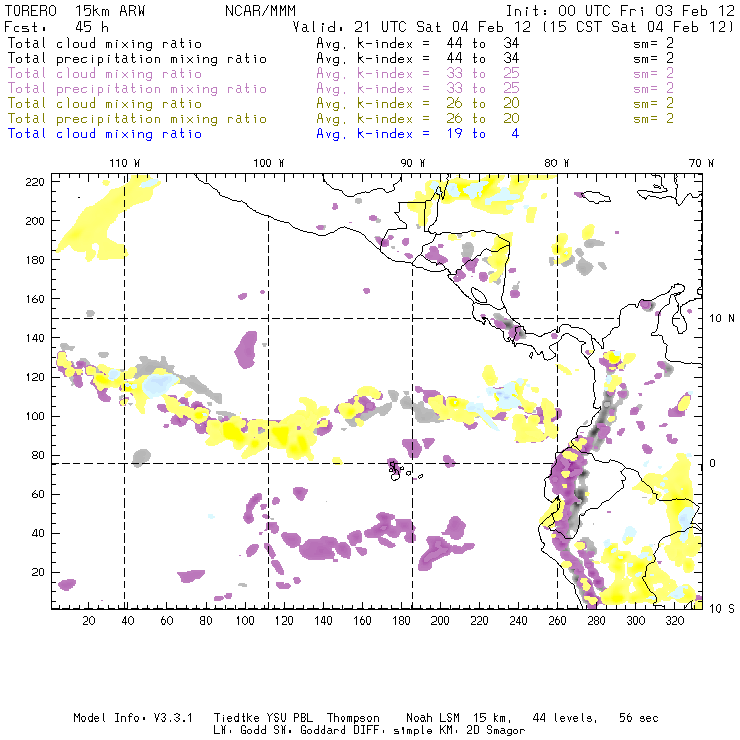Click the '10 N' latitude label
Image resolution: width=740 pixels, height=740 pixels.
722,319
